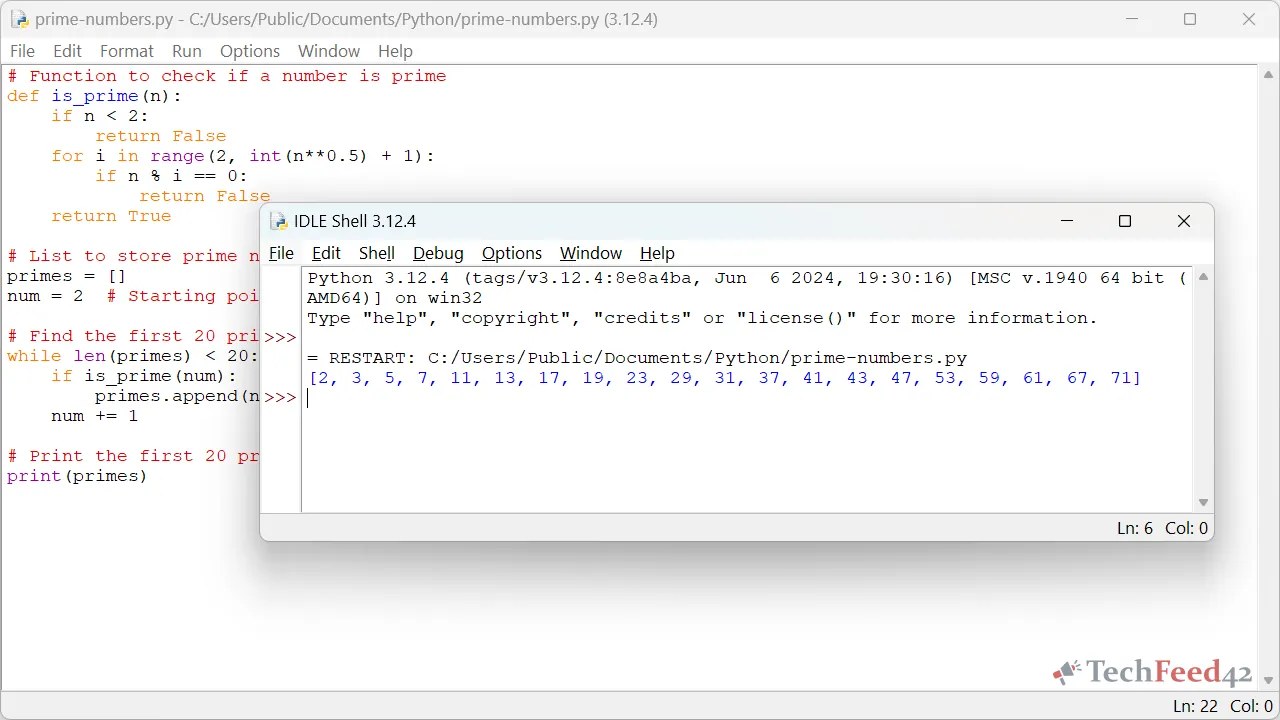Close the IDLE Shell window
The height and width of the screenshot is (720, 1280).
[x=1184, y=221]
